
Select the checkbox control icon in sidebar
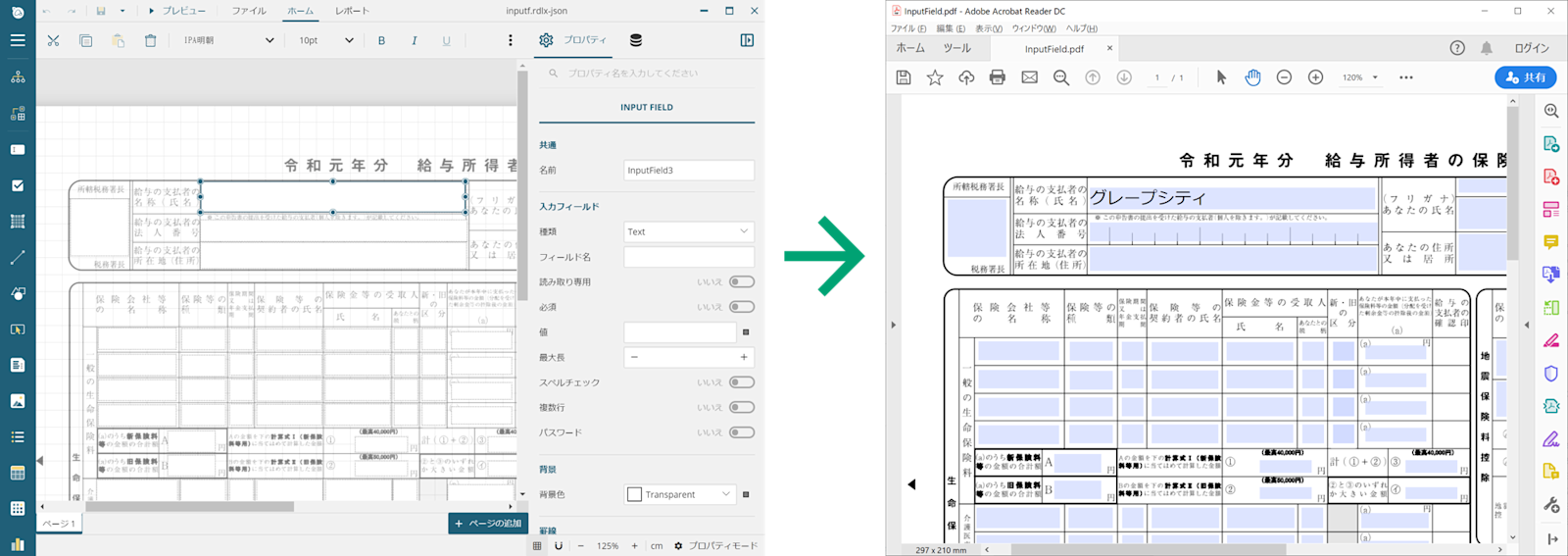18,185
